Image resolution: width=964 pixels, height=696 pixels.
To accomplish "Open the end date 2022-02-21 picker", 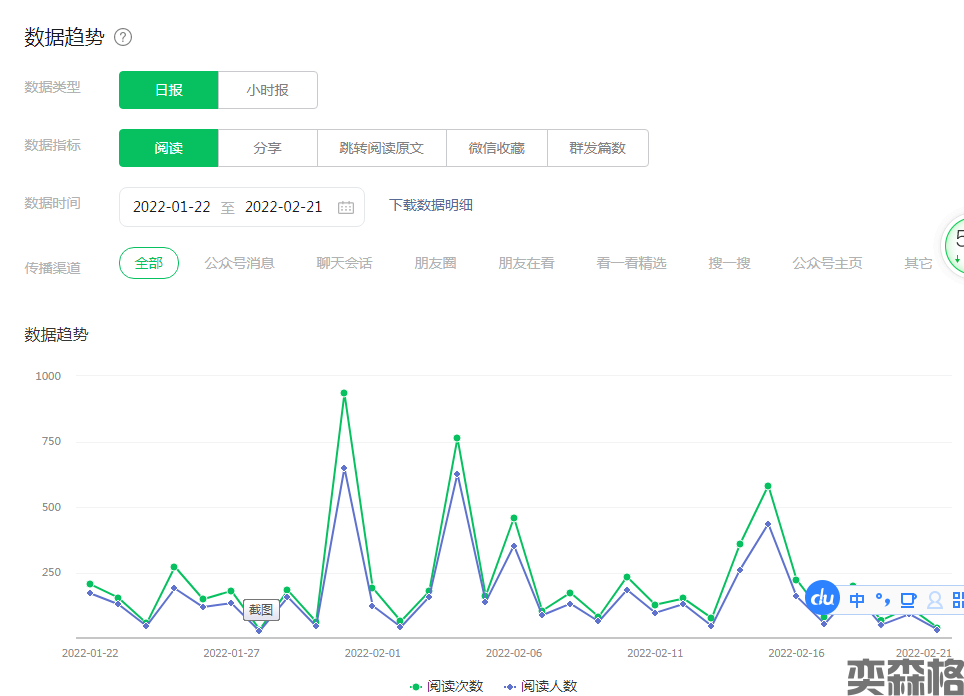I will [283, 207].
